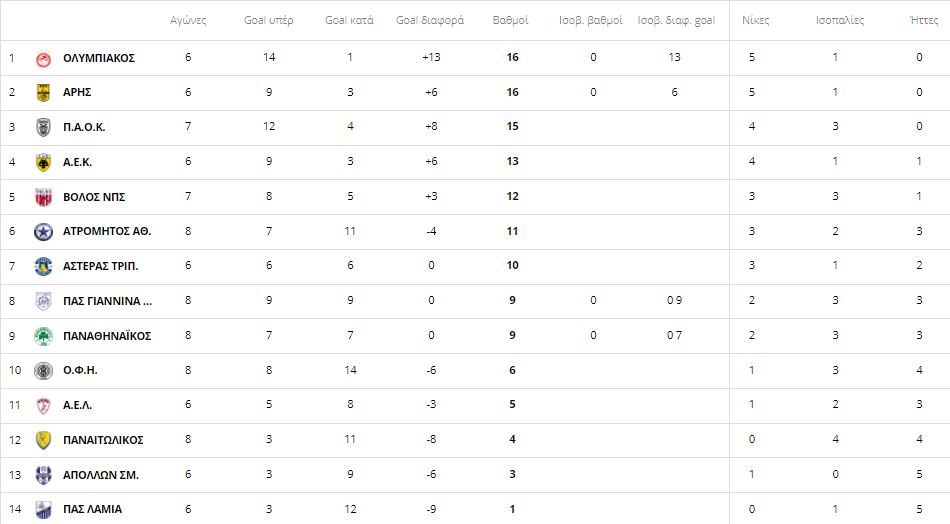Click the Atromitos star crest icon
The height and width of the screenshot is (524, 950).
[x=43, y=231]
